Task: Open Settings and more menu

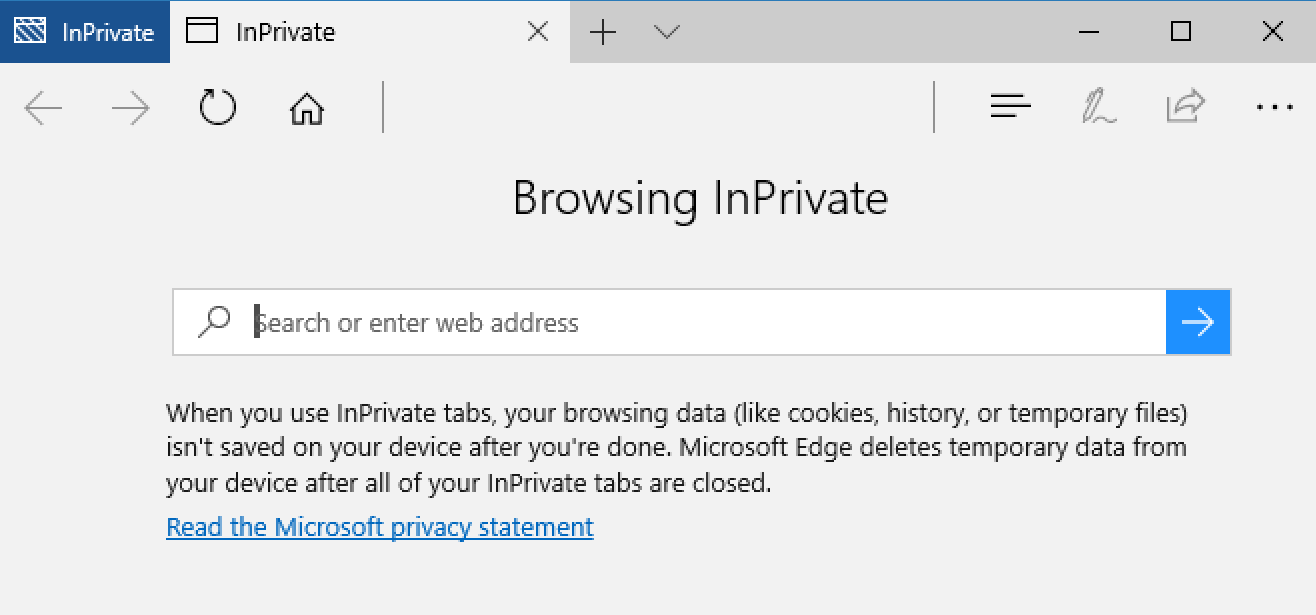Action: click(1274, 107)
